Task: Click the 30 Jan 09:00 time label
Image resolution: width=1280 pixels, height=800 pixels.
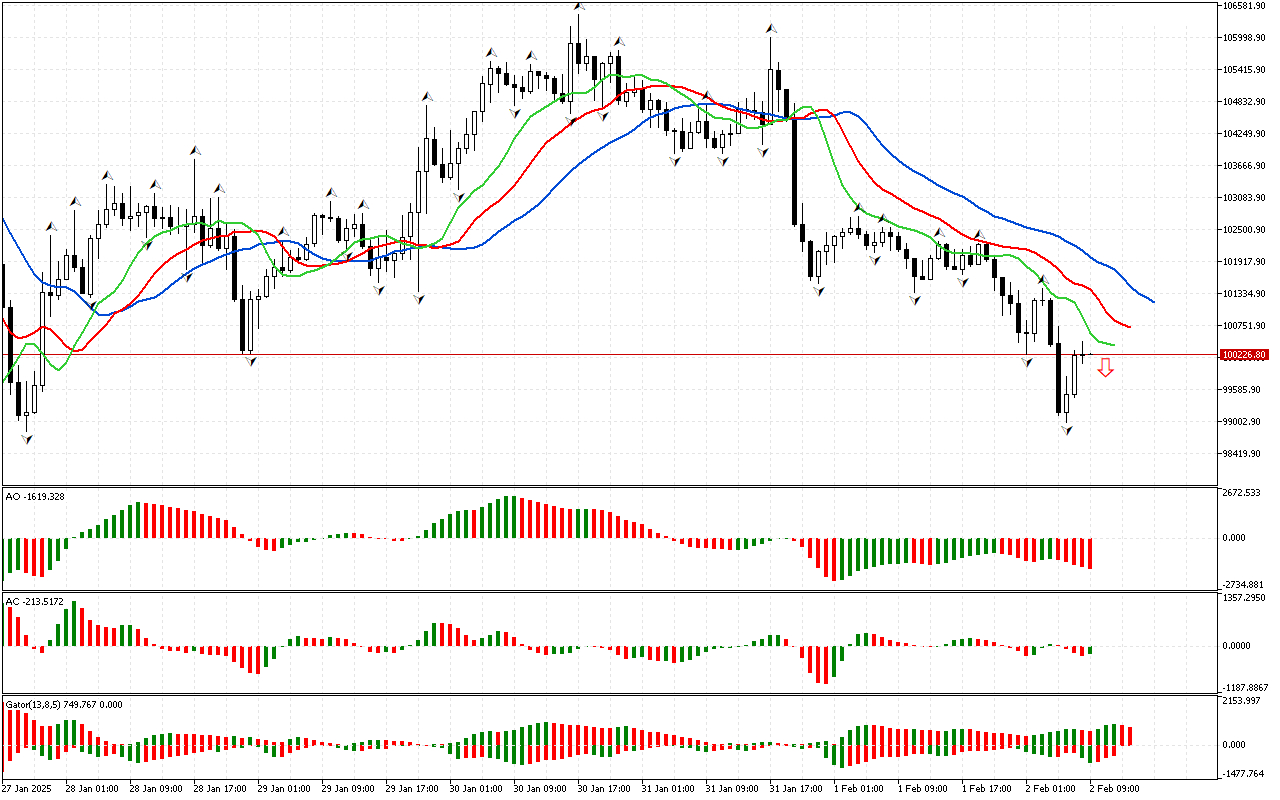Action: point(540,788)
